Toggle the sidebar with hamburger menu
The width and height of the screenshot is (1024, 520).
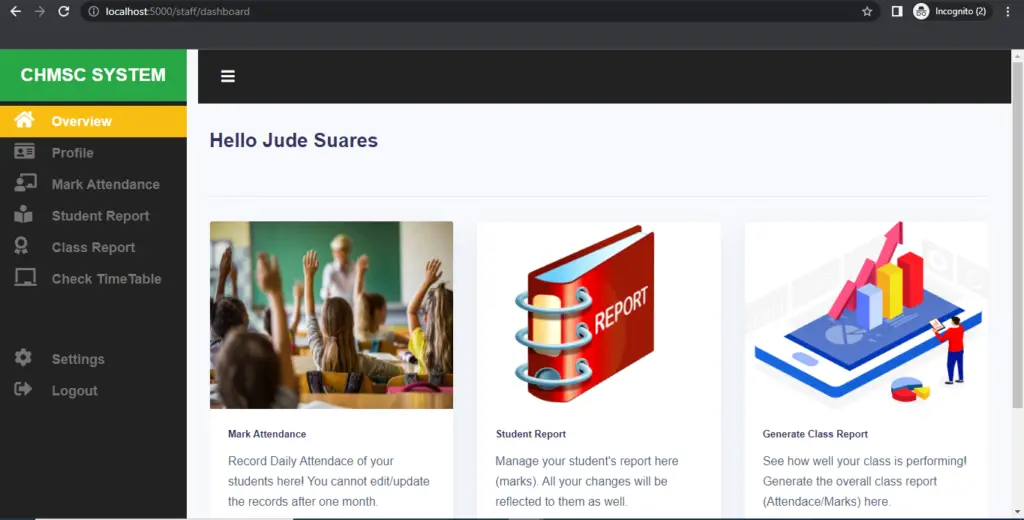(x=228, y=76)
